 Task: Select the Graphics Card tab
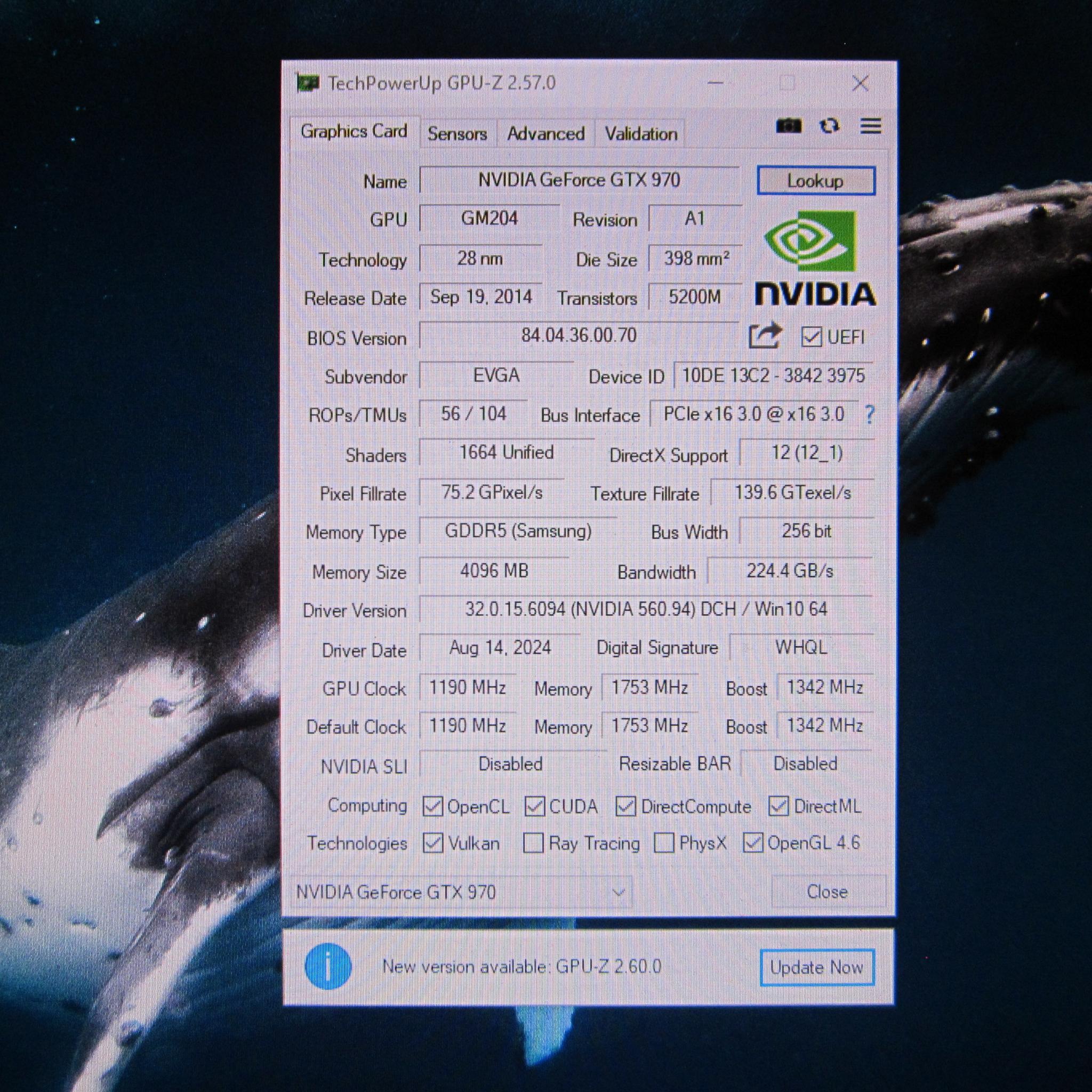pos(354,132)
